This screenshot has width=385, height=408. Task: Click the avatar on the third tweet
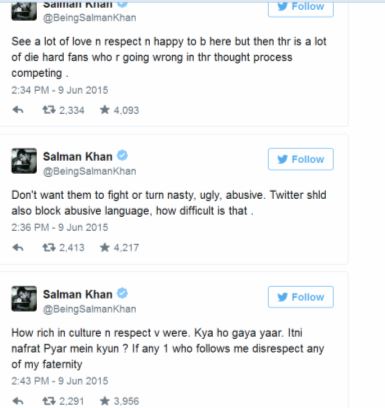(x=24, y=299)
